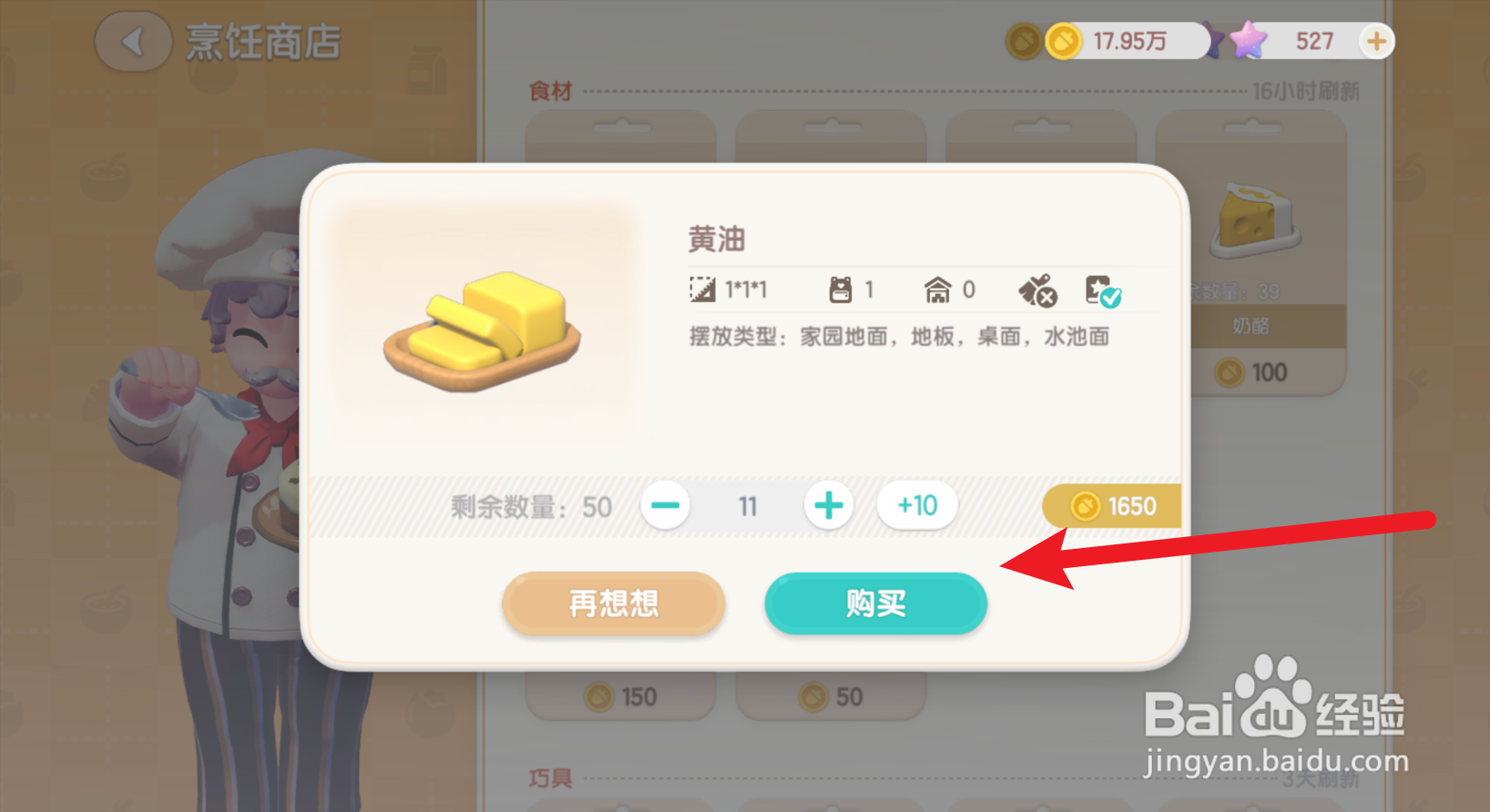This screenshot has width=1490, height=812.
Task: Add more stars with the plus icon
Action: (x=1376, y=41)
